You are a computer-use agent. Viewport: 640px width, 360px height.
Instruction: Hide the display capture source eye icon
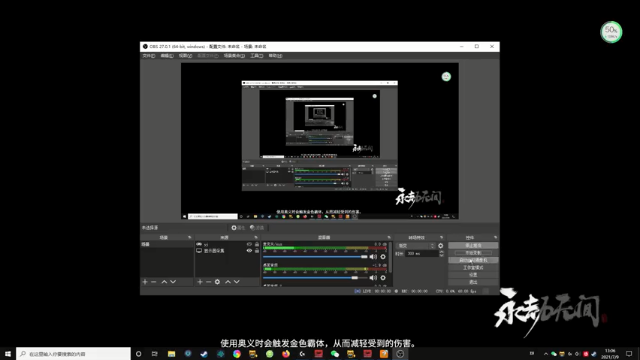click(x=249, y=251)
